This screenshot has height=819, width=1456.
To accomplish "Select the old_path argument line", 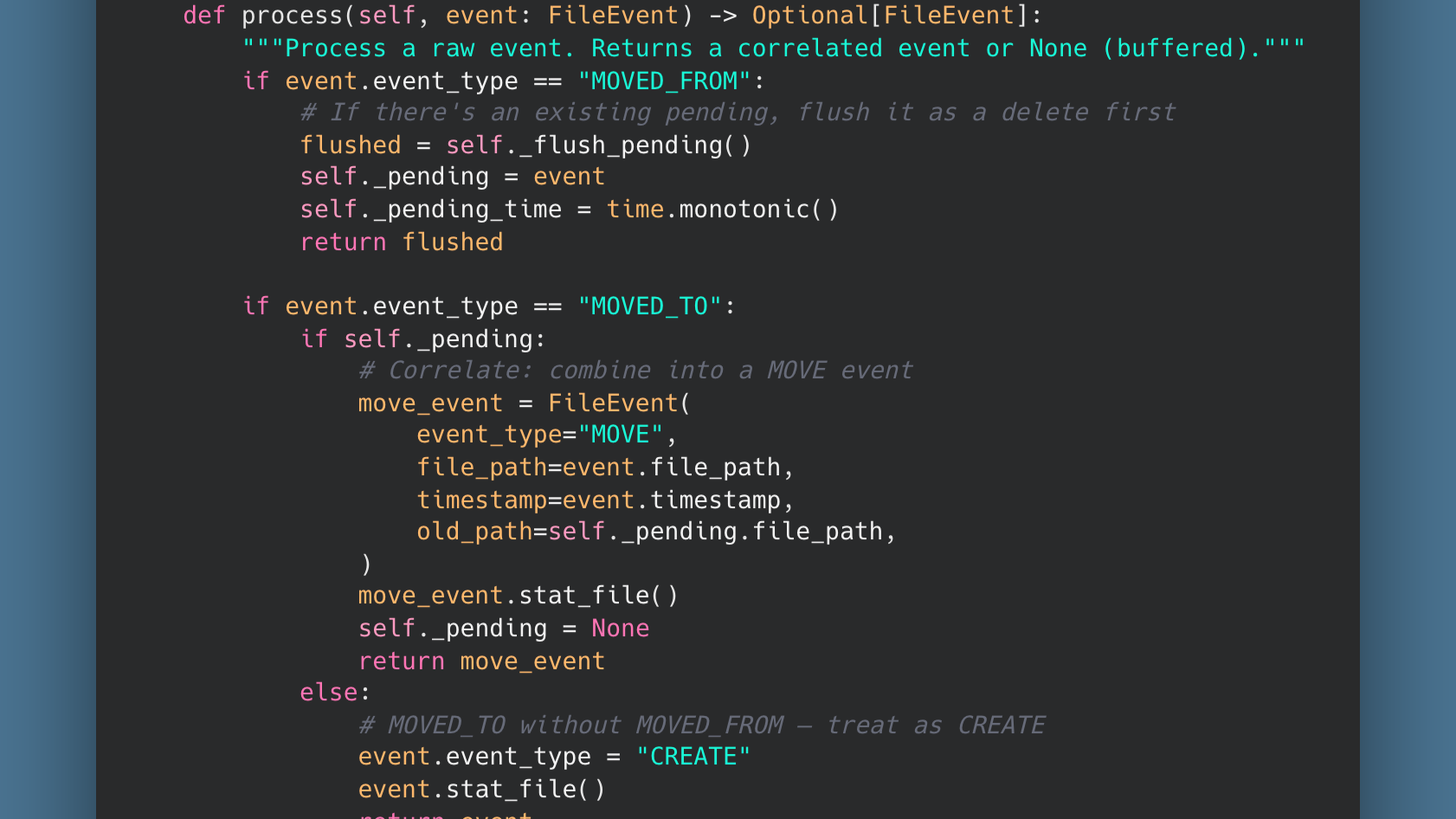I will click(655, 531).
